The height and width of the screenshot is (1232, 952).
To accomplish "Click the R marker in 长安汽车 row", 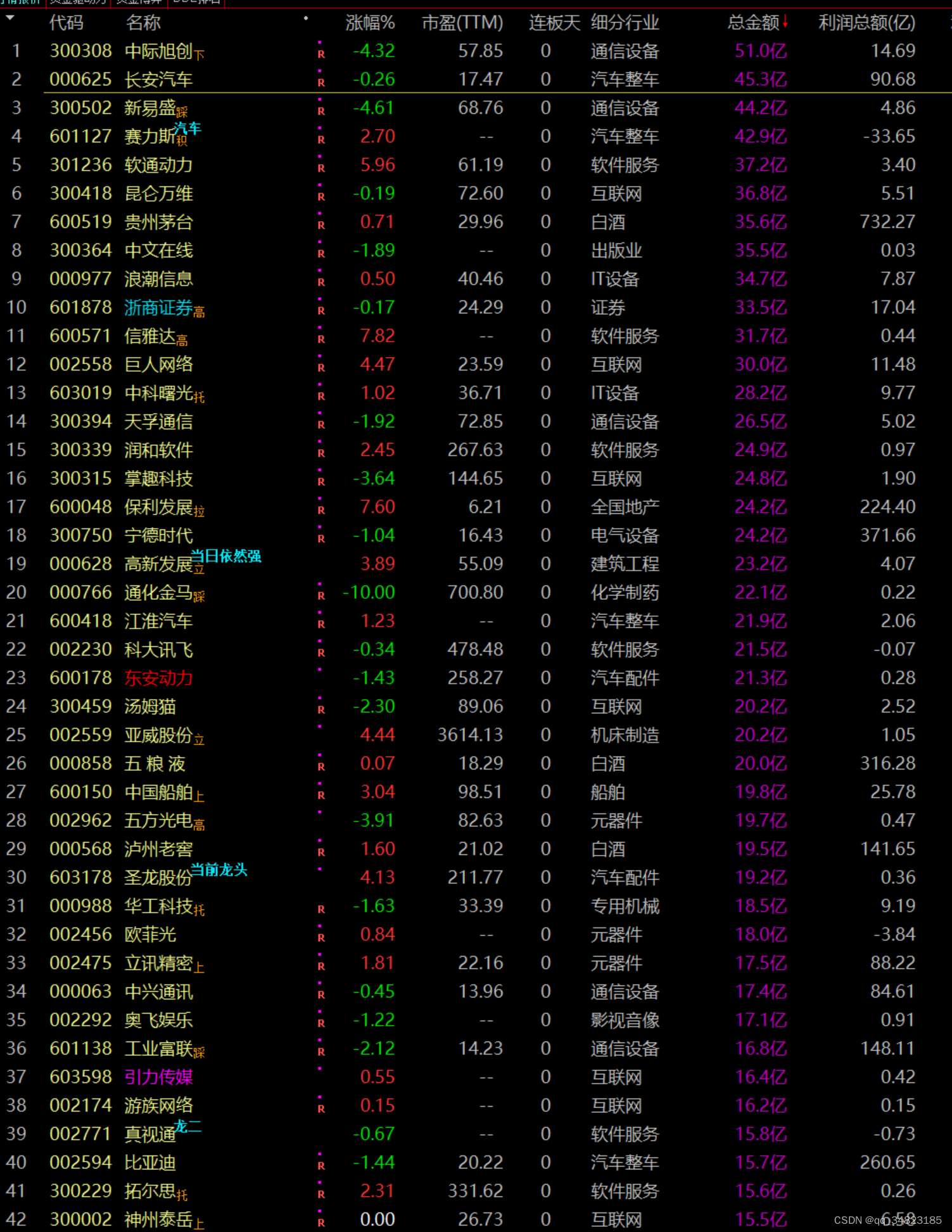I will coord(321,82).
